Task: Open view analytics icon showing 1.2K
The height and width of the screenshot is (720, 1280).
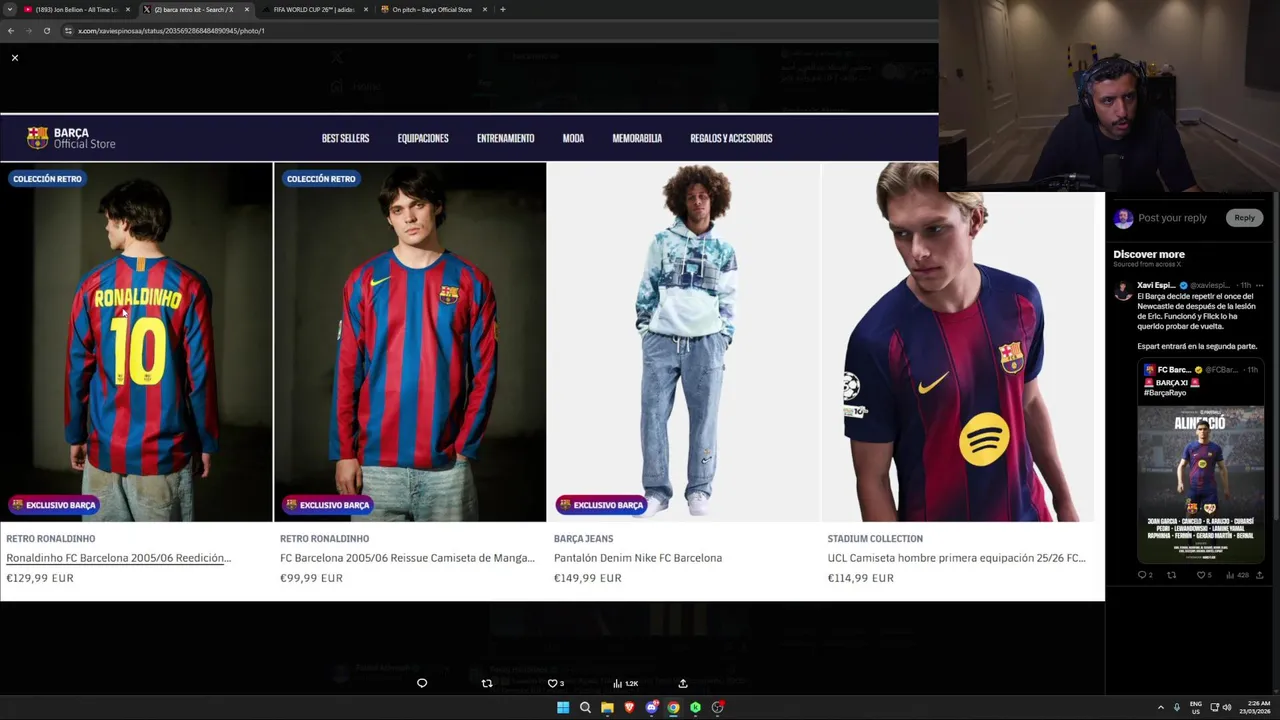Action: [x=617, y=683]
